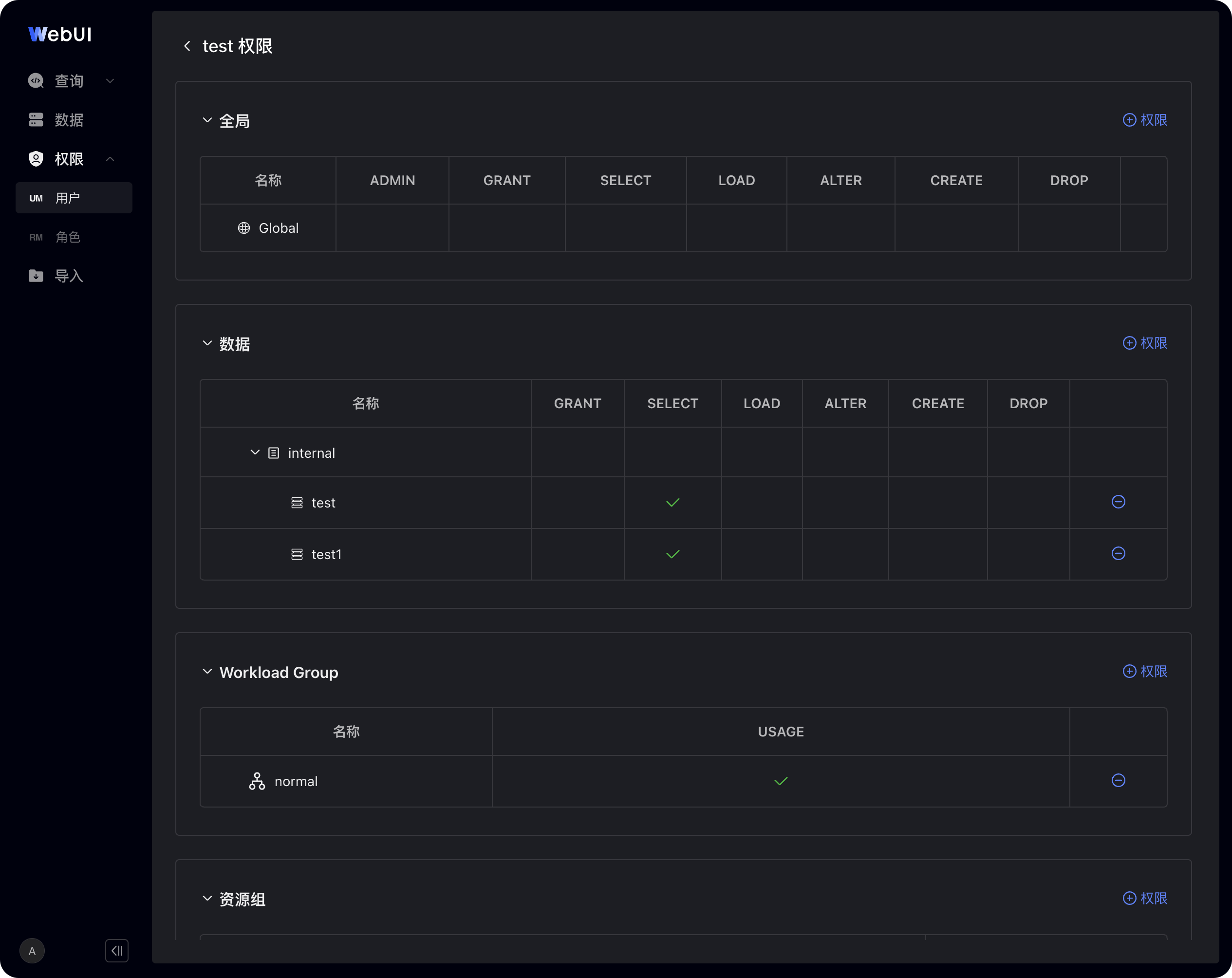Collapse the 数据 permissions section

pyautogui.click(x=207, y=343)
